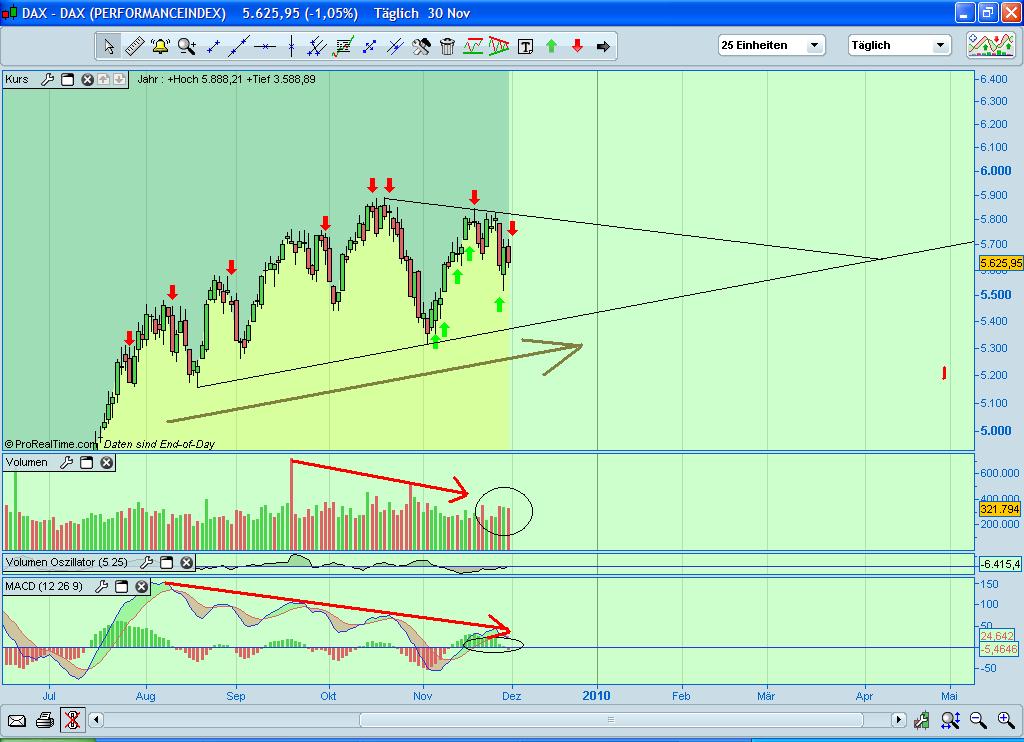Open the Kurs panel settings wrench
This screenshot has width=1024, height=742.
coord(48,80)
